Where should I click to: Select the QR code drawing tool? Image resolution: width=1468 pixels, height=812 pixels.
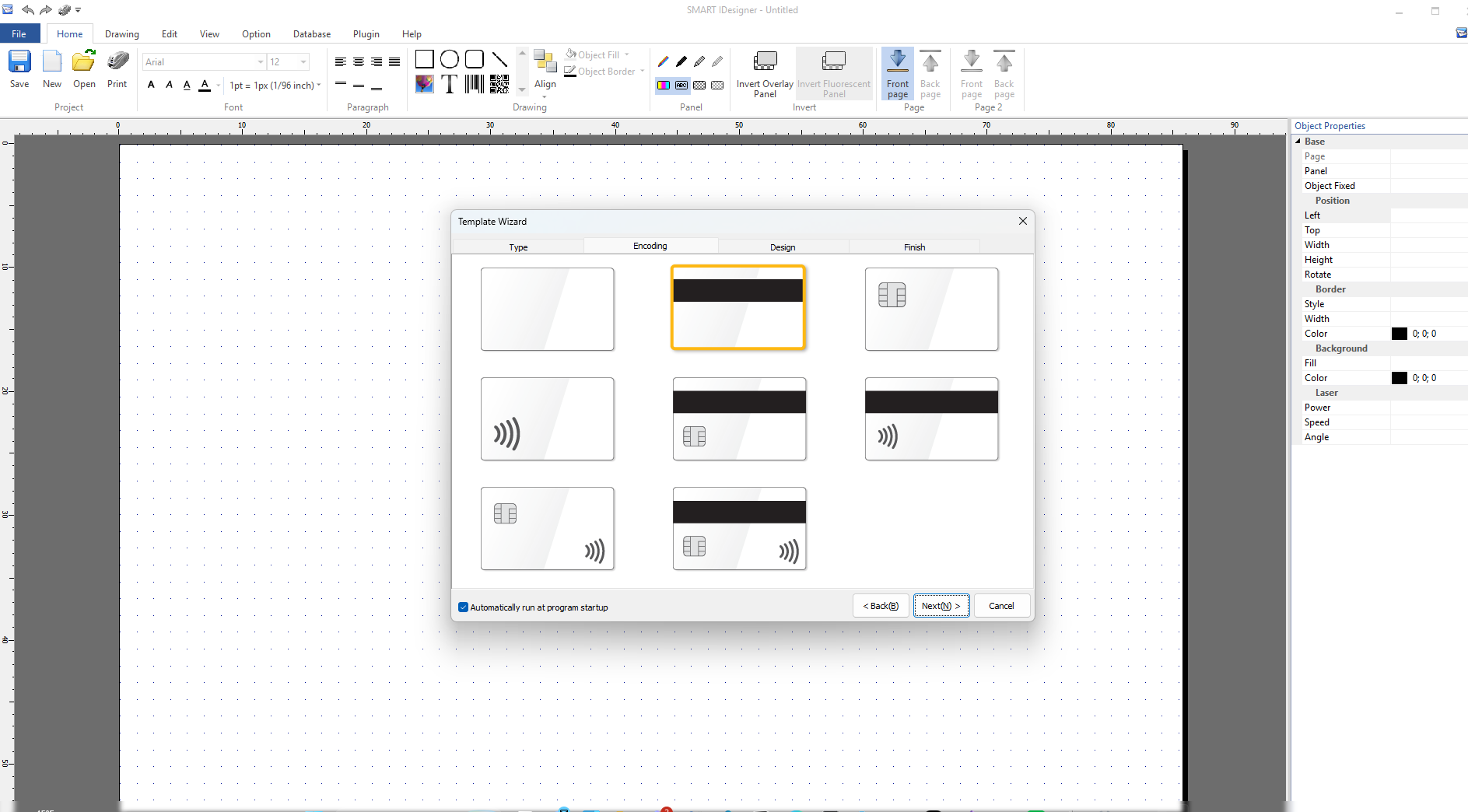(499, 84)
